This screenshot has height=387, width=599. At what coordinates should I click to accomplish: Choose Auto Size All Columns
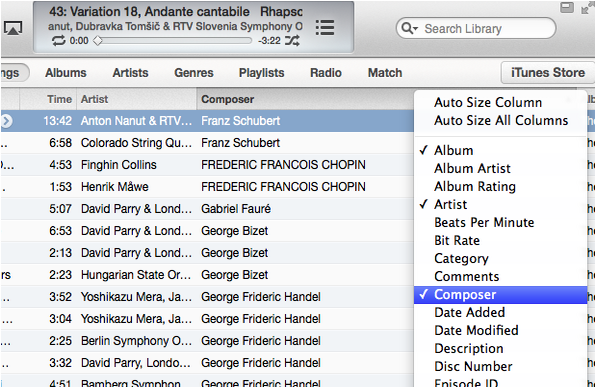(x=500, y=121)
